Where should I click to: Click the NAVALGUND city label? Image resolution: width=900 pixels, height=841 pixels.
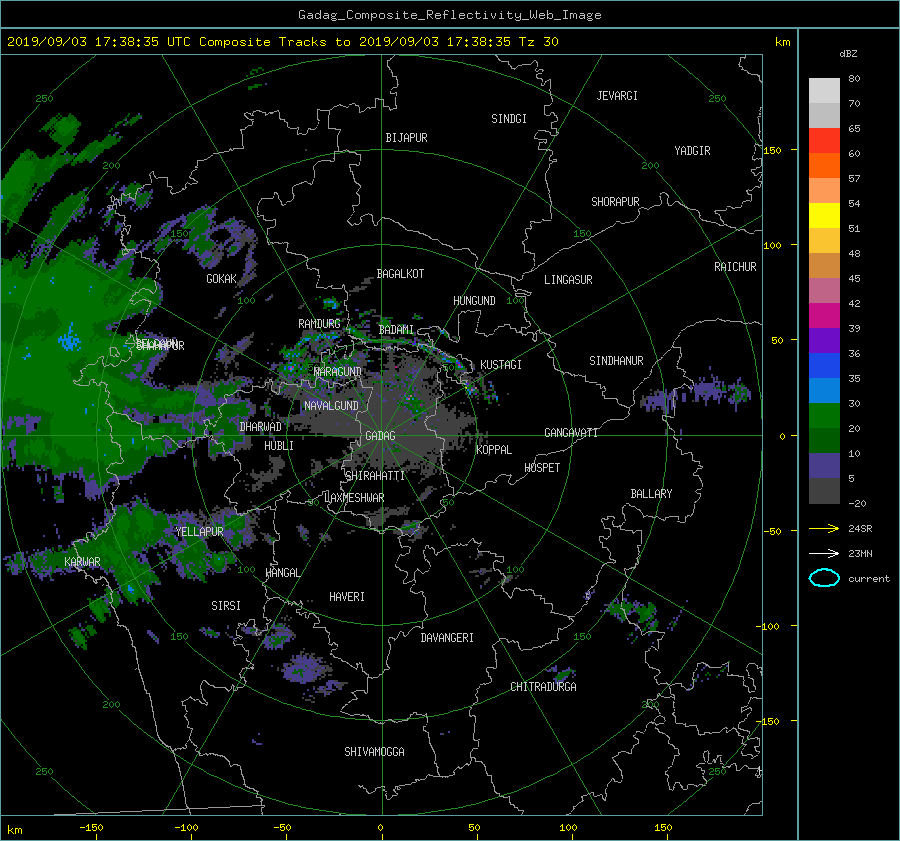[x=331, y=406]
